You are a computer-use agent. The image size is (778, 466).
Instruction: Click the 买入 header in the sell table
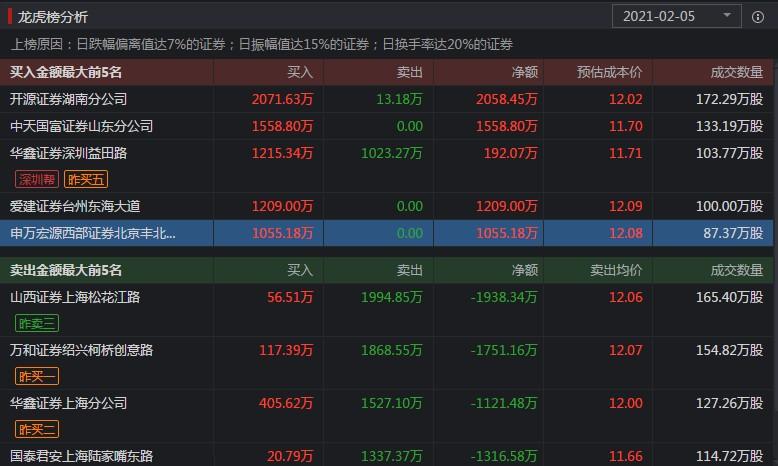(x=300, y=270)
